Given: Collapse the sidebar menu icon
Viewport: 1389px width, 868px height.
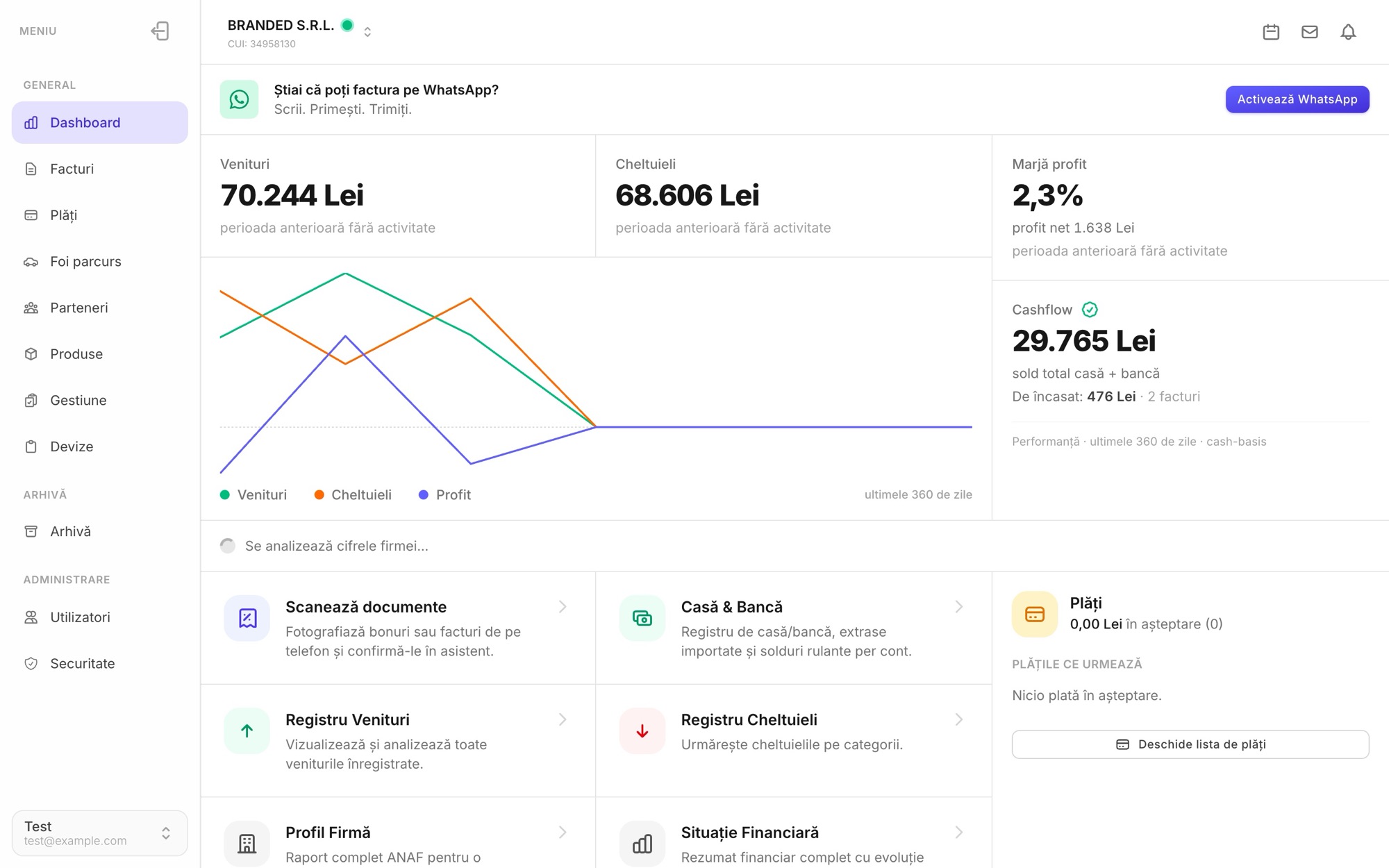Looking at the screenshot, I should pos(160,31).
